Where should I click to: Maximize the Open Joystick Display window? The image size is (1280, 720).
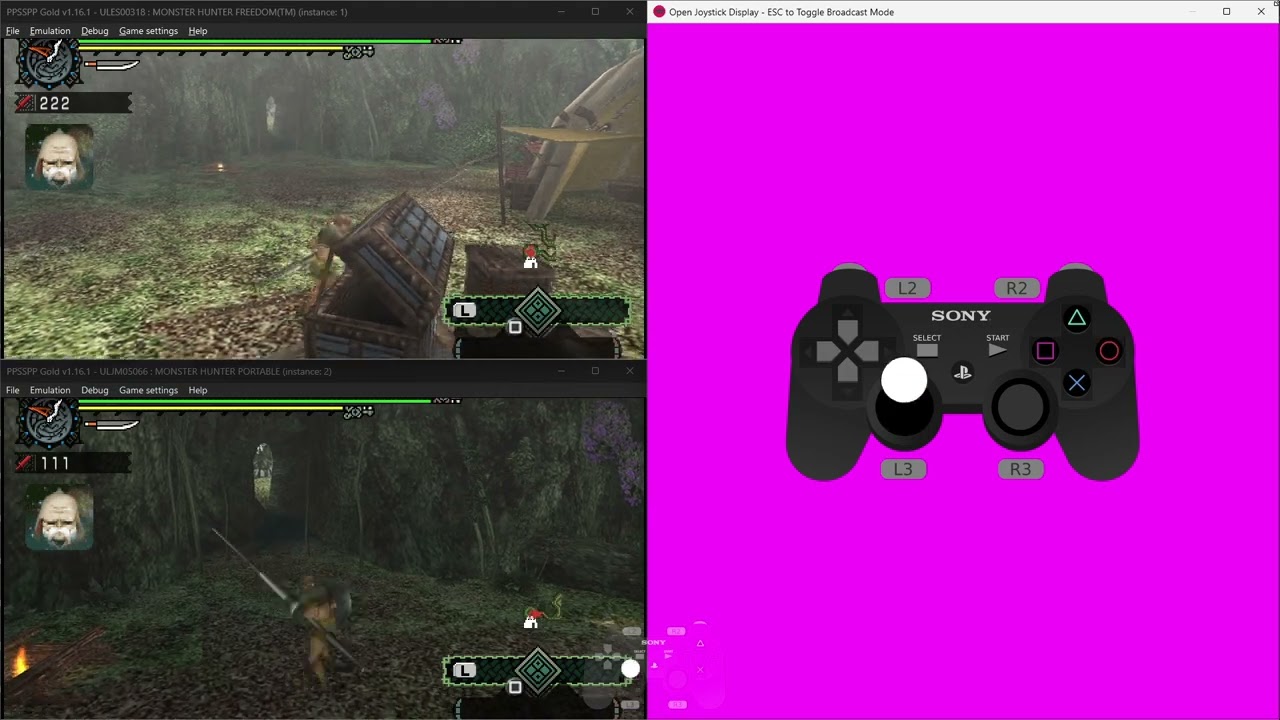point(1227,12)
